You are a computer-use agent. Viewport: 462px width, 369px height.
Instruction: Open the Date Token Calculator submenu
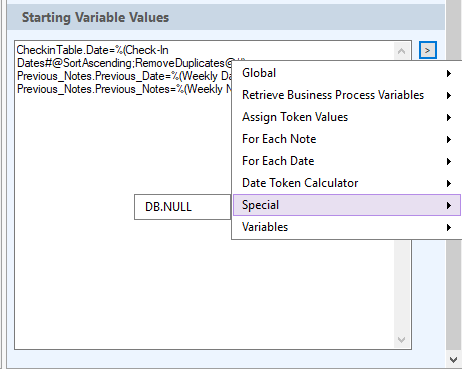click(x=347, y=183)
